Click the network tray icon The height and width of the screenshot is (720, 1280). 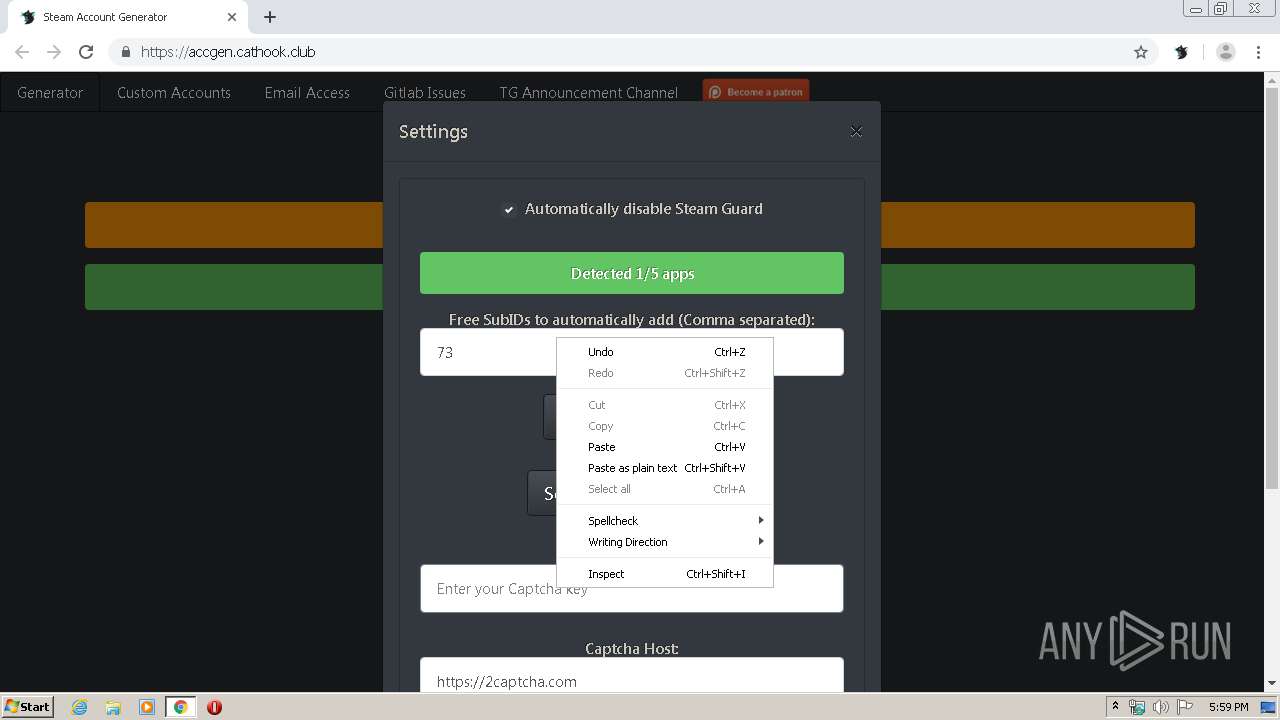click(x=1137, y=707)
